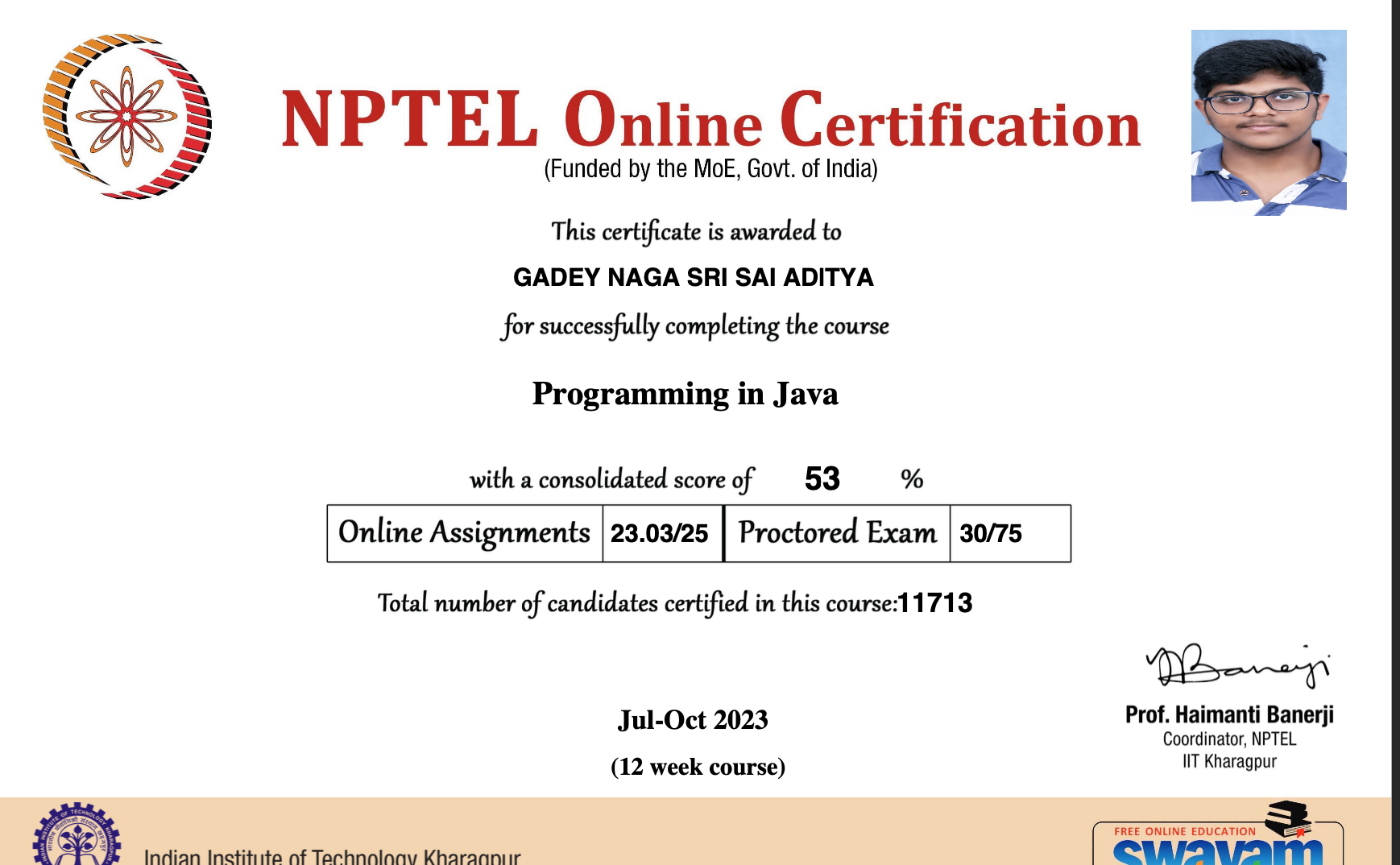Click the NPTEL circular logo
Screen dimensions: 1400x865
pyautogui.click(x=127, y=117)
